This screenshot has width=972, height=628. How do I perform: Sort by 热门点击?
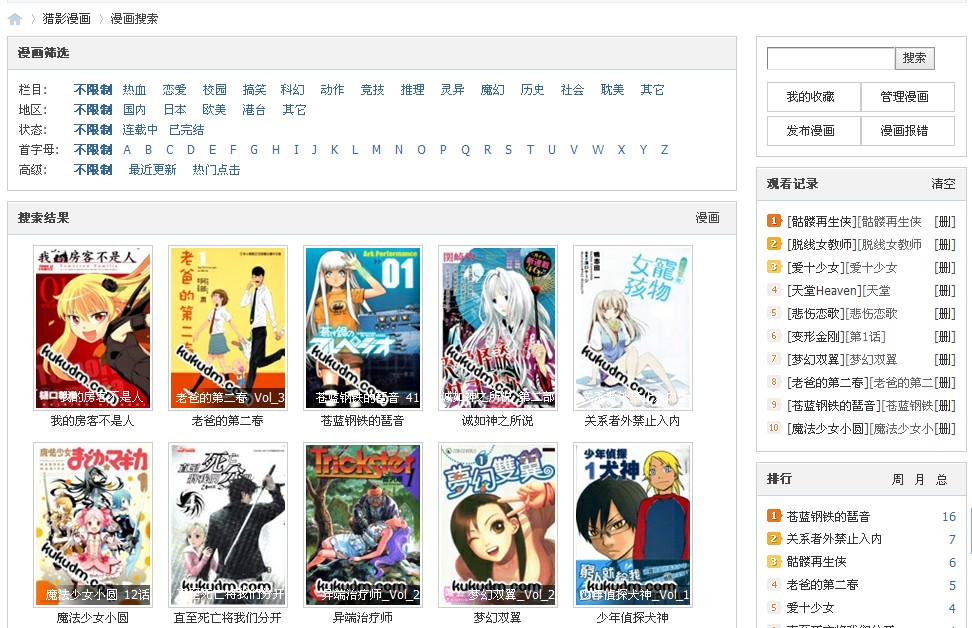(216, 170)
